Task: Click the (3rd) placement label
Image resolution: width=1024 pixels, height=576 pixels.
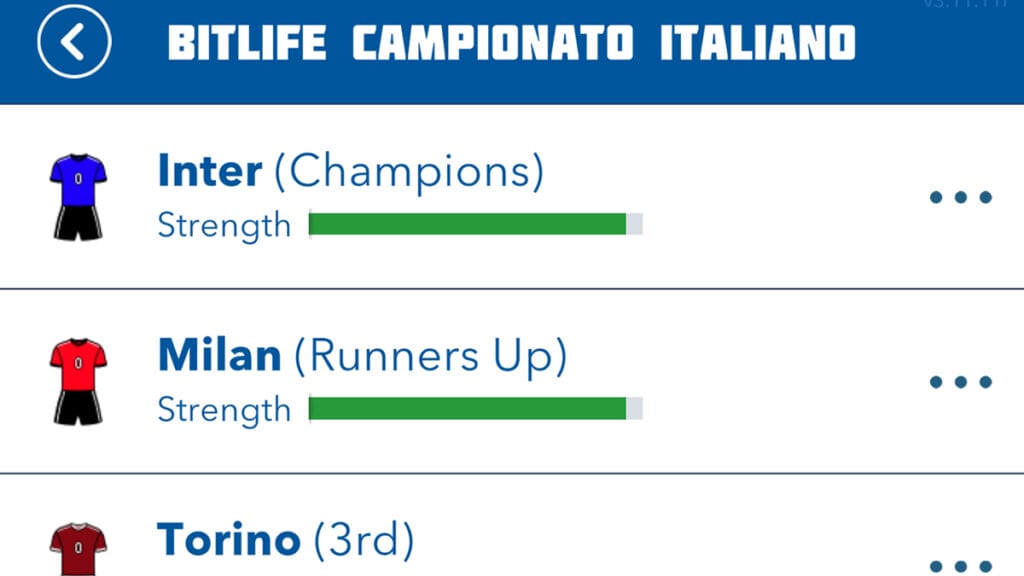Action: (364, 540)
